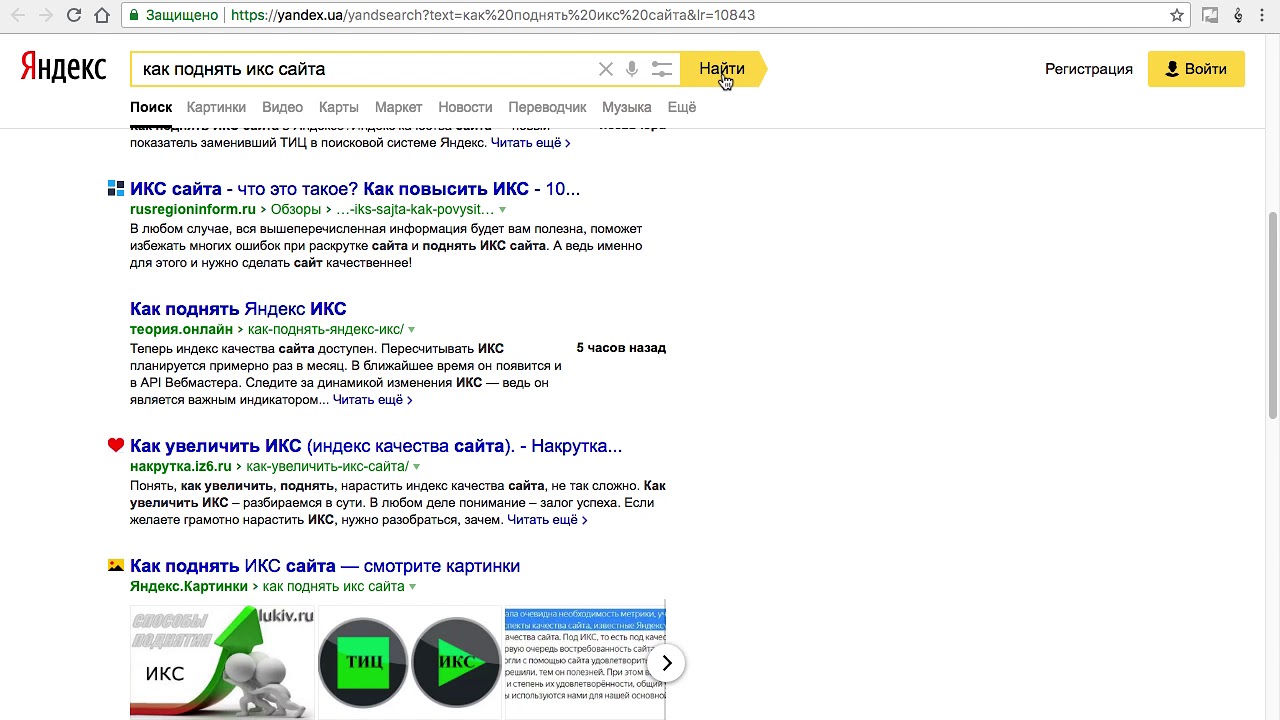The image size is (1280, 720).
Task: Expand накрутка.iz6.ru result options arrow
Action: [x=416, y=467]
